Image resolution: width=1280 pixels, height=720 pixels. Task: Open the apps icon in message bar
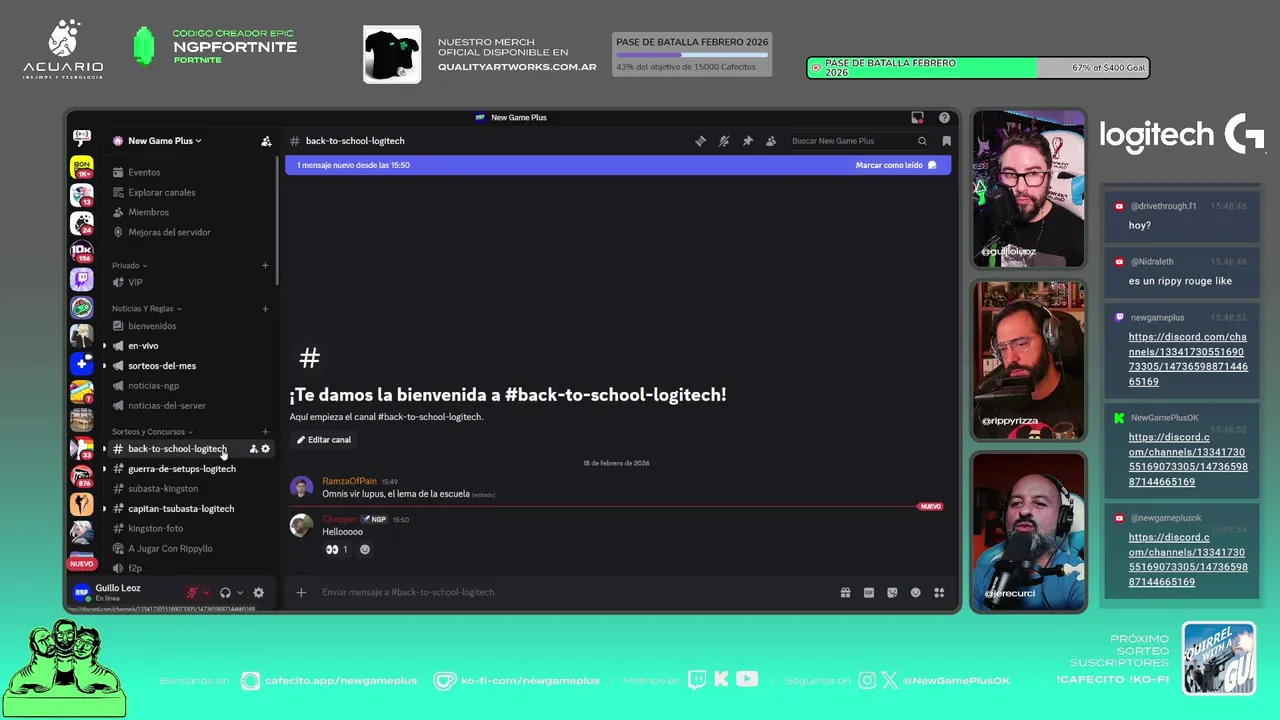pyautogui.click(x=939, y=592)
